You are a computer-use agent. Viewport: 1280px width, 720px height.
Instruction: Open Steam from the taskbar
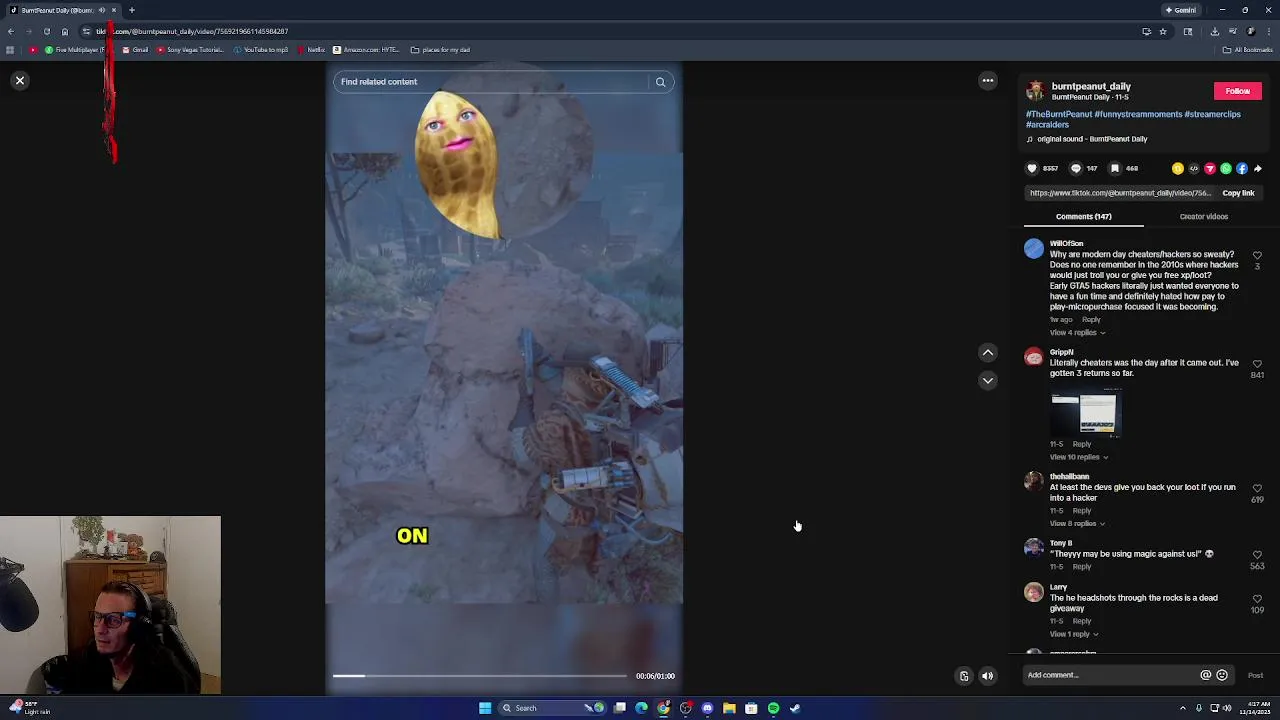pos(795,708)
